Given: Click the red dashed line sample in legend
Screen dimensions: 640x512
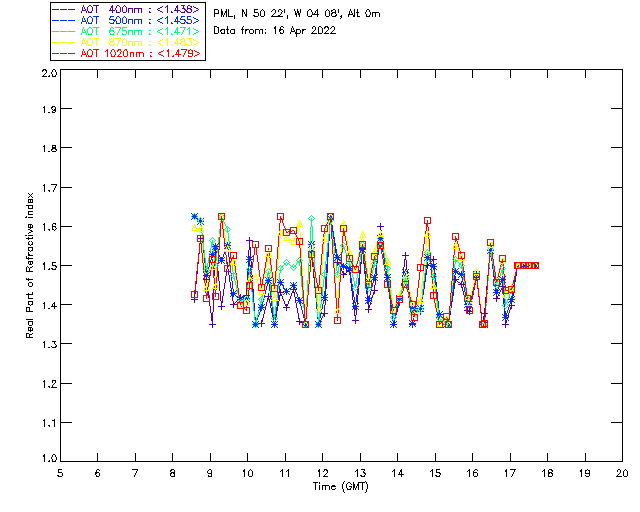Looking at the screenshot, I should point(64,53).
